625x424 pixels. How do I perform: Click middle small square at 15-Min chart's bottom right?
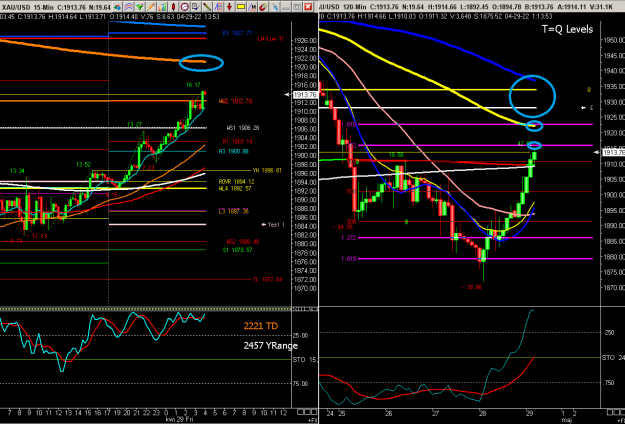pyautogui.click(x=307, y=412)
